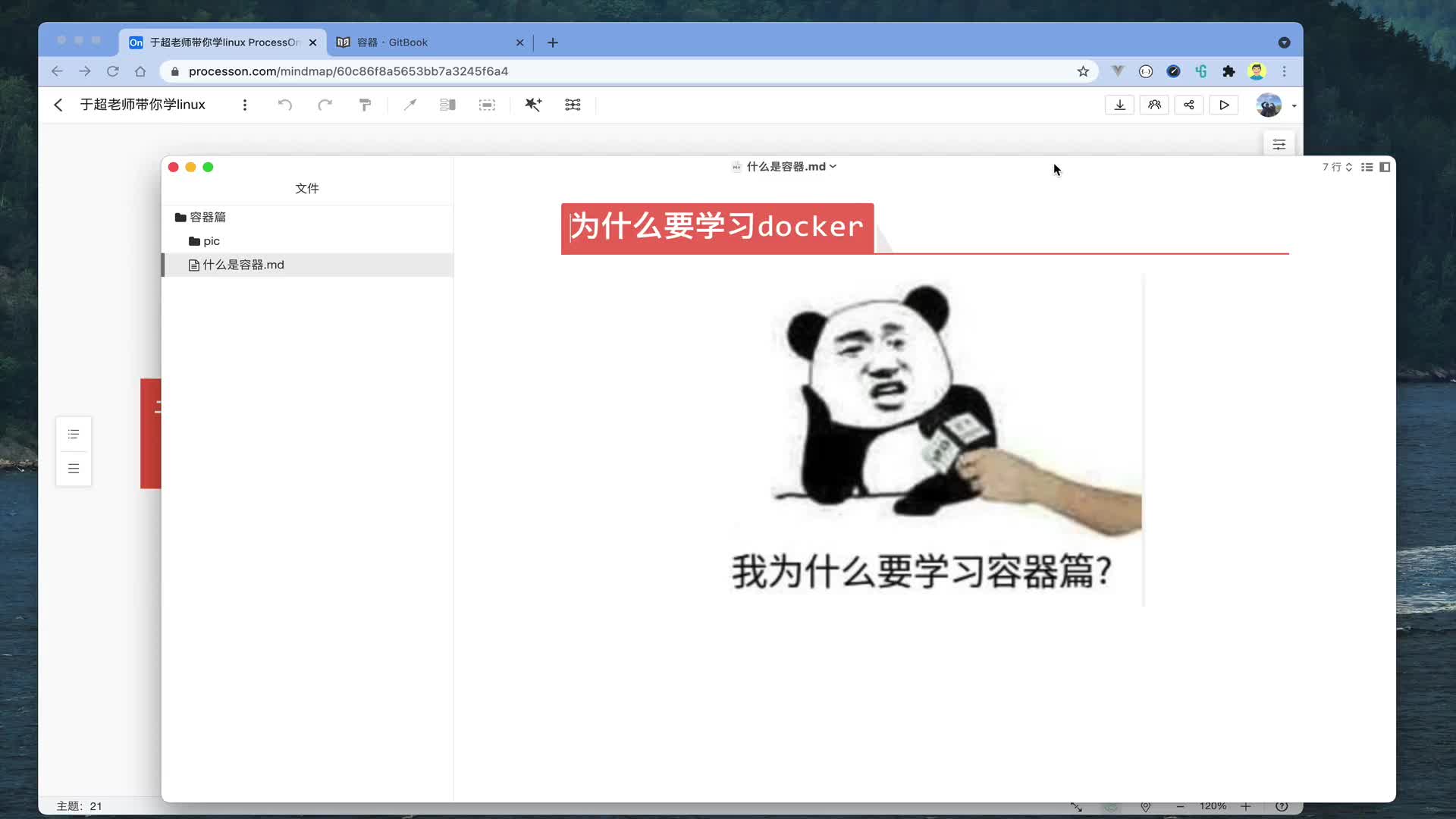Select the format painter tool
Viewport: 1456px width, 819px height.
(365, 105)
